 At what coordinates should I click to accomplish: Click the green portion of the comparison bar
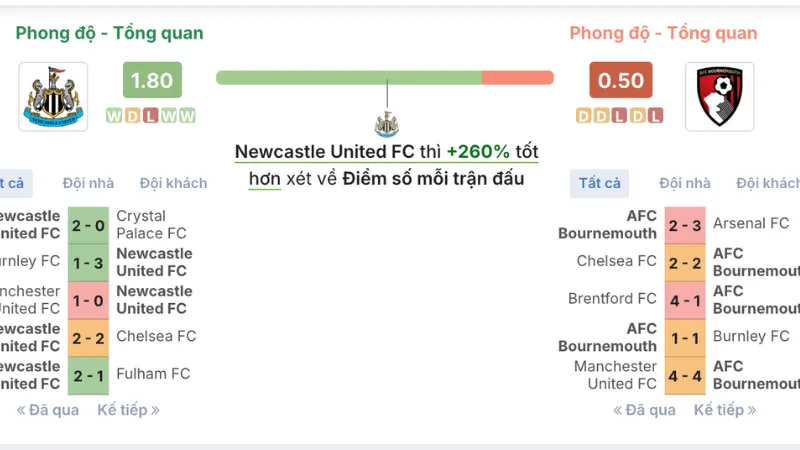(348, 78)
